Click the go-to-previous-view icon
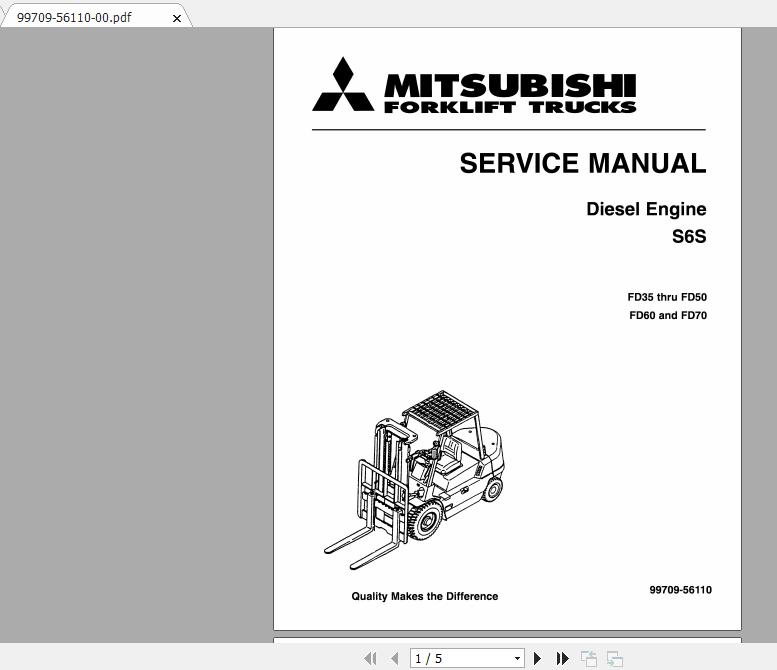Image resolution: width=777 pixels, height=670 pixels. point(589,659)
